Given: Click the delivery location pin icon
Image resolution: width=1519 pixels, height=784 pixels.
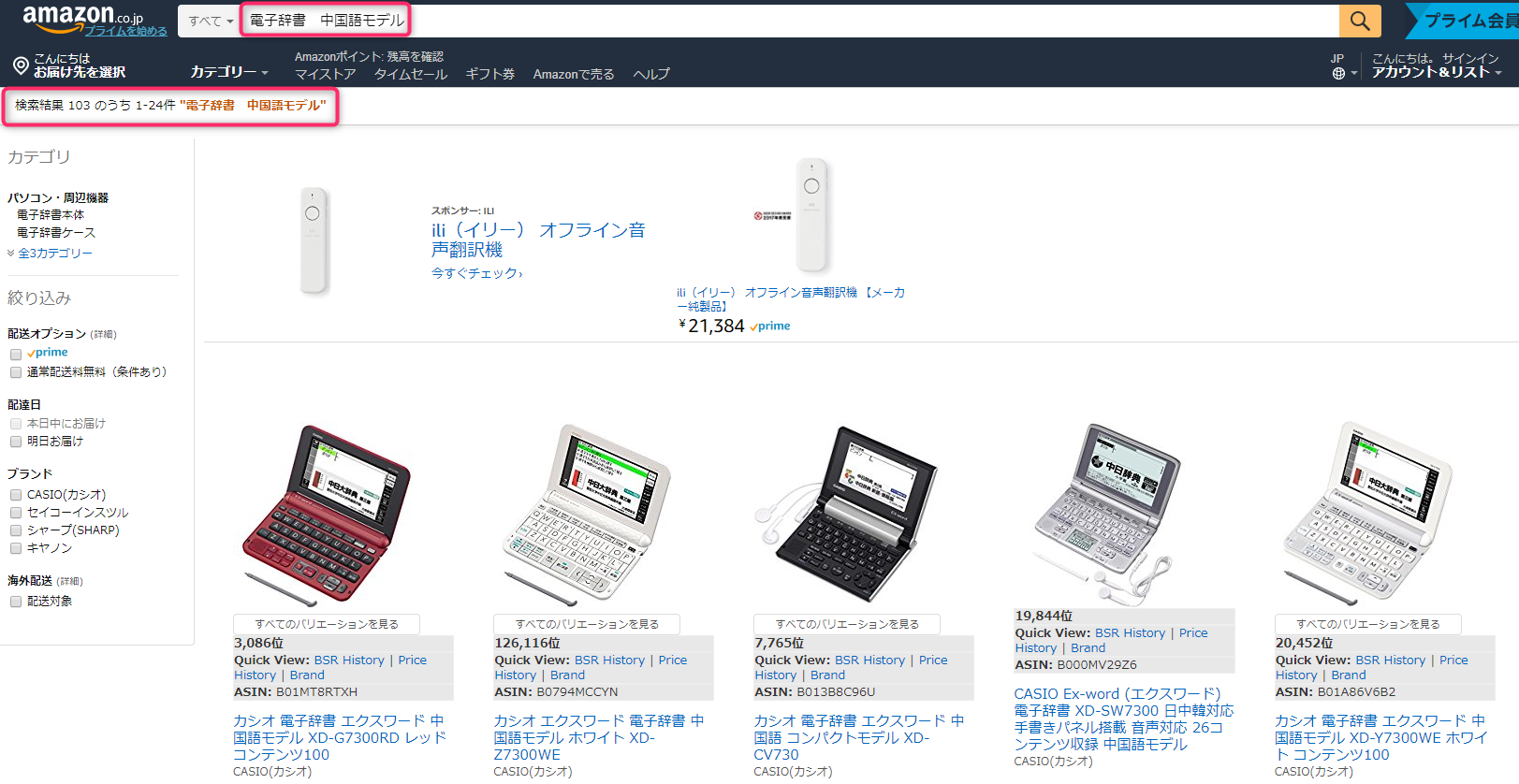Looking at the screenshot, I should [x=21, y=65].
